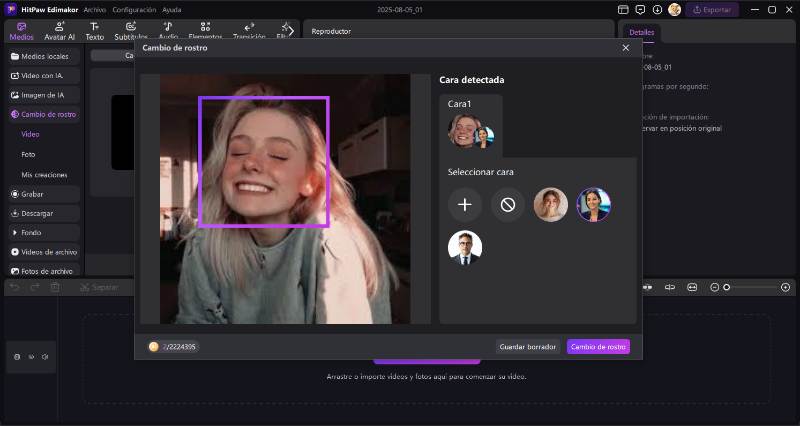This screenshot has width=800, height=426.
Task: Select the Video sub-item under Cambio de rostro
Action: pyautogui.click(x=30, y=134)
